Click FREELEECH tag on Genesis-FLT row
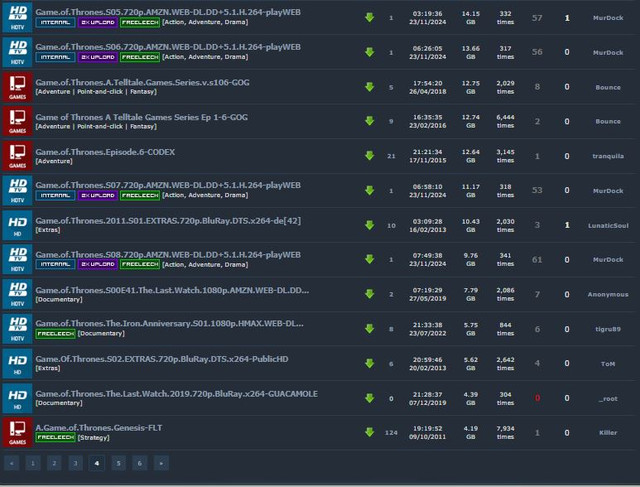 click(x=55, y=438)
